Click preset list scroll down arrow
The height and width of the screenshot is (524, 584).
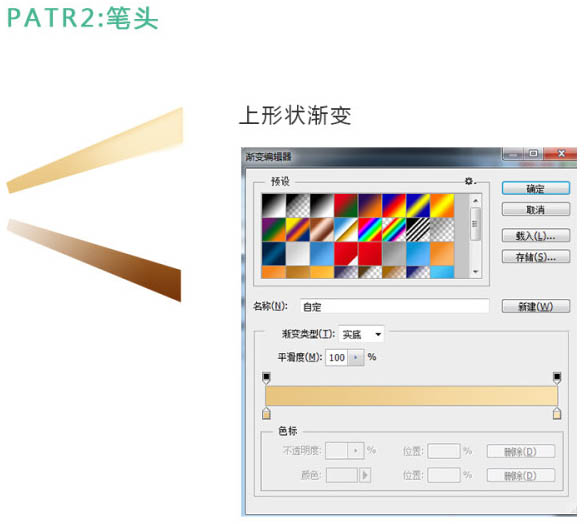pyautogui.click(x=476, y=271)
